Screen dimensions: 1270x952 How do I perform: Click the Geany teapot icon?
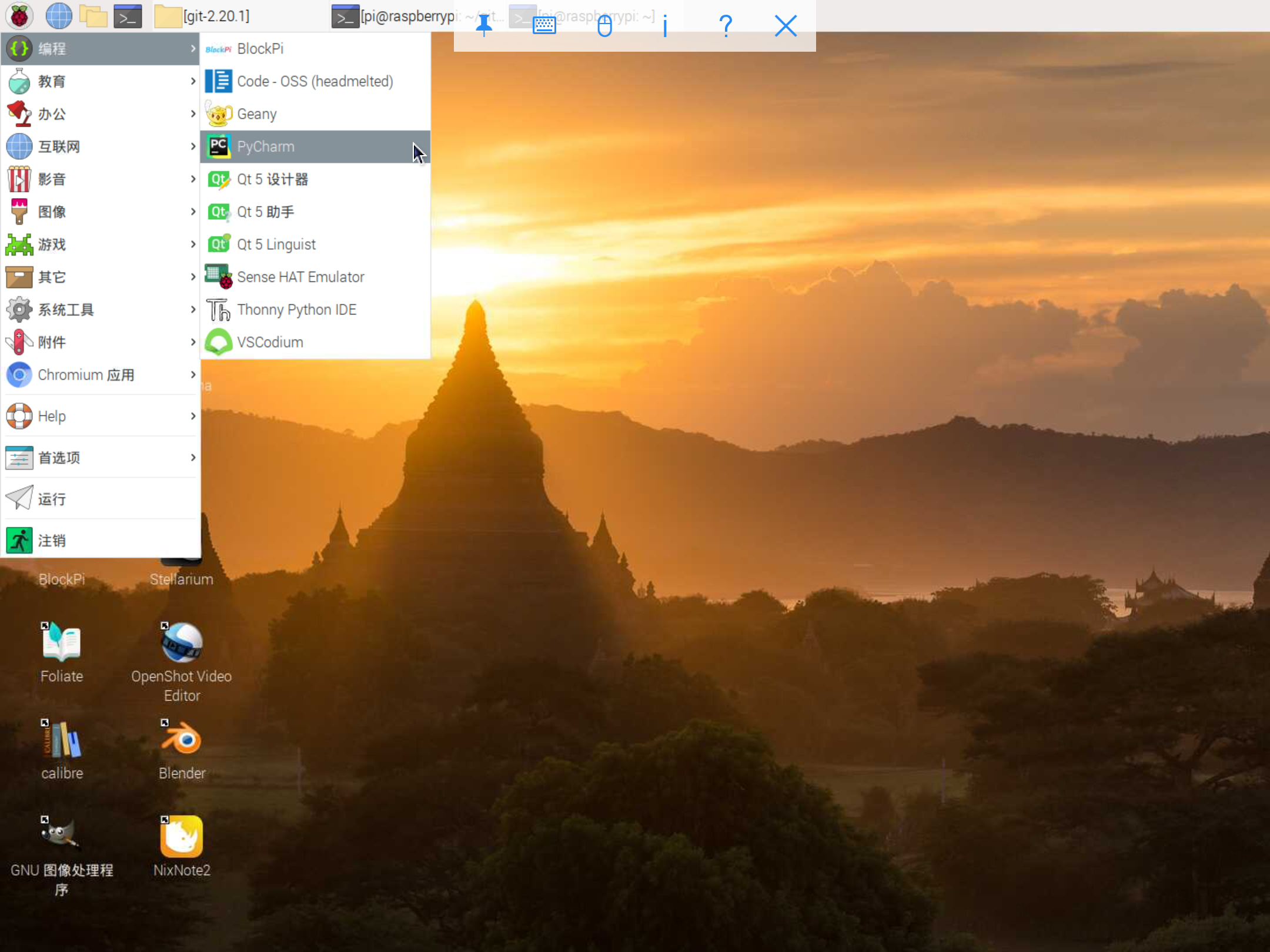pos(219,113)
